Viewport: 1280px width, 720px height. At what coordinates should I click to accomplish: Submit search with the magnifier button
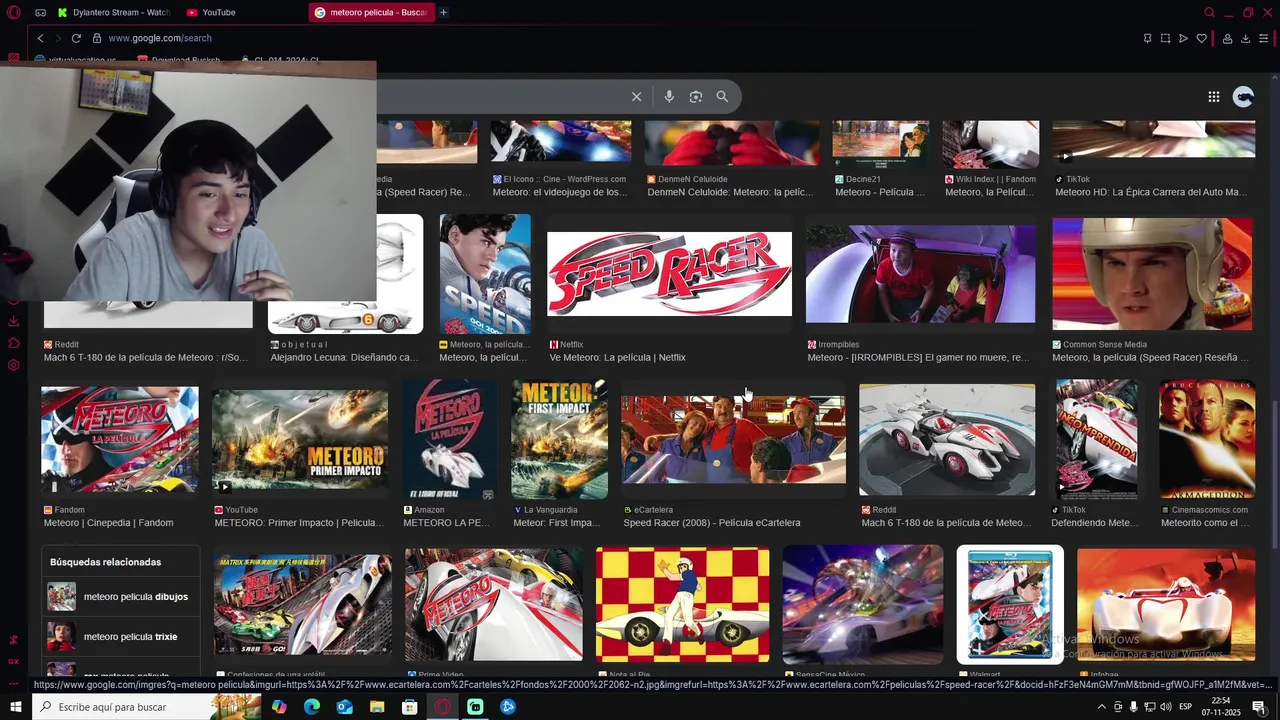coord(722,96)
